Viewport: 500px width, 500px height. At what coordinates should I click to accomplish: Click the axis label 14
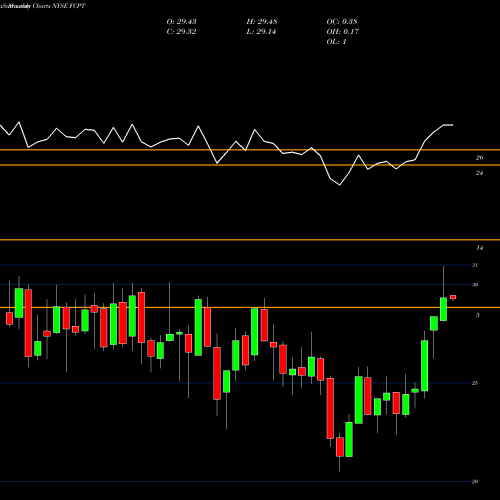pos(479,248)
